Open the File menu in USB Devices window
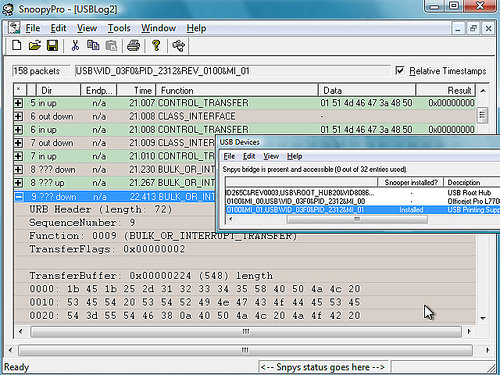This screenshot has width=500, height=375. [229, 156]
